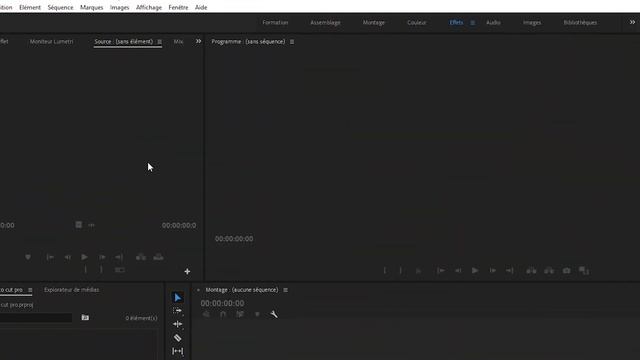The height and width of the screenshot is (360, 640).
Task: Open the Moniteur Lumetri tab
Action: click(51, 42)
